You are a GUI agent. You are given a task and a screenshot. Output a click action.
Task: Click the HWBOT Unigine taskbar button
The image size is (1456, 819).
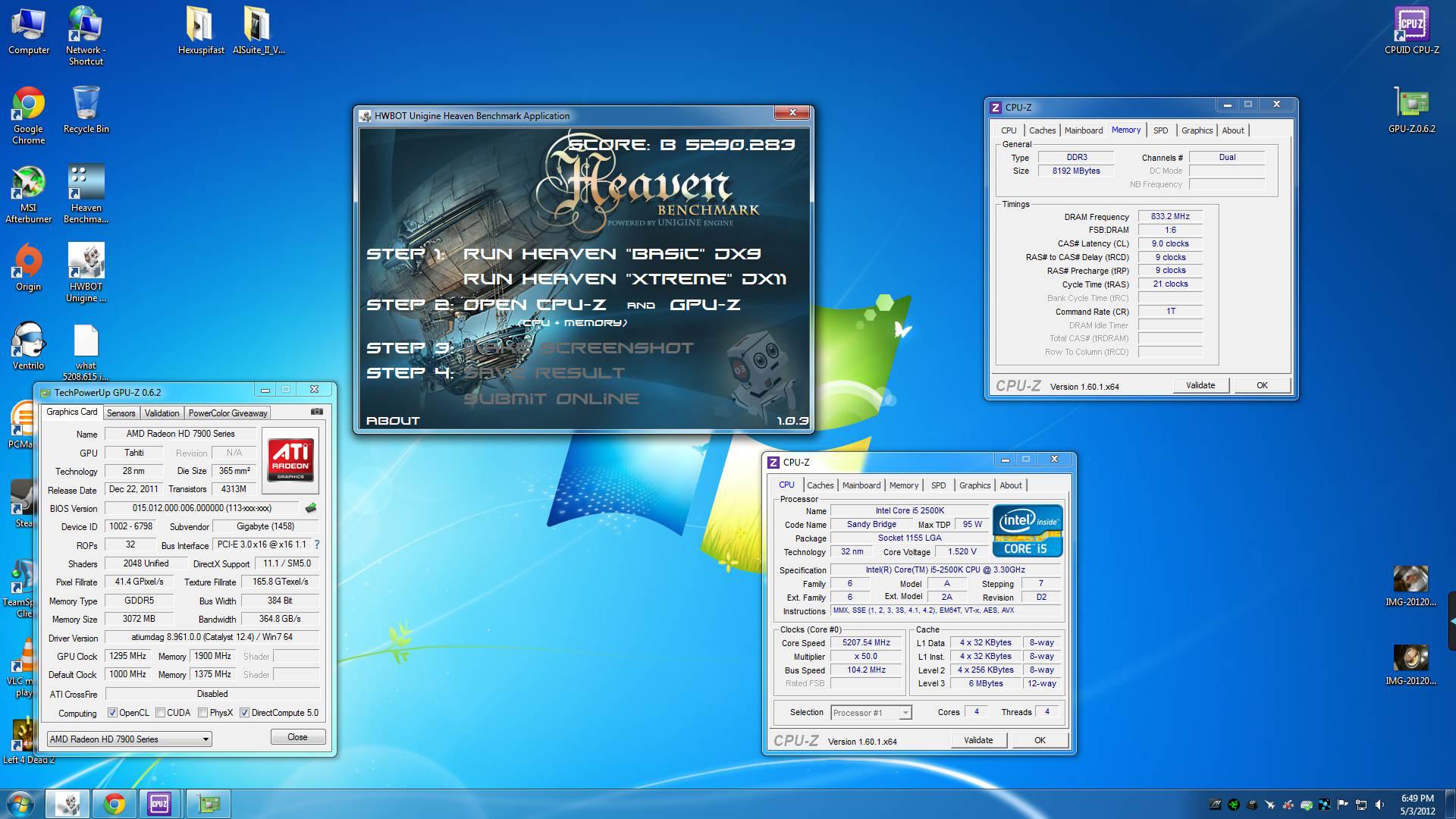tap(67, 803)
